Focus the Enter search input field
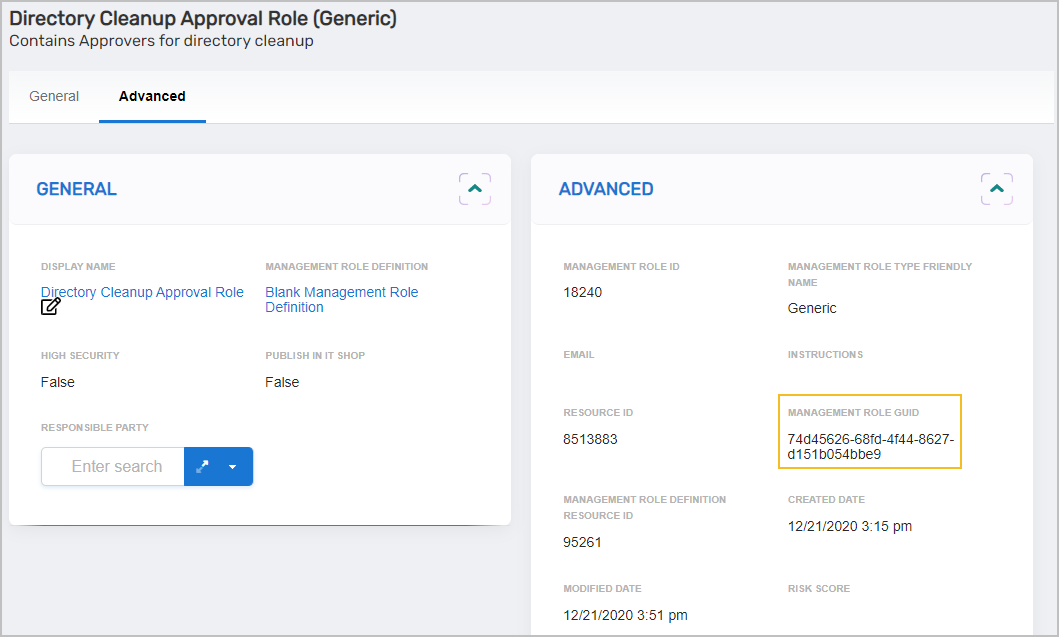1059x637 pixels. point(114,466)
